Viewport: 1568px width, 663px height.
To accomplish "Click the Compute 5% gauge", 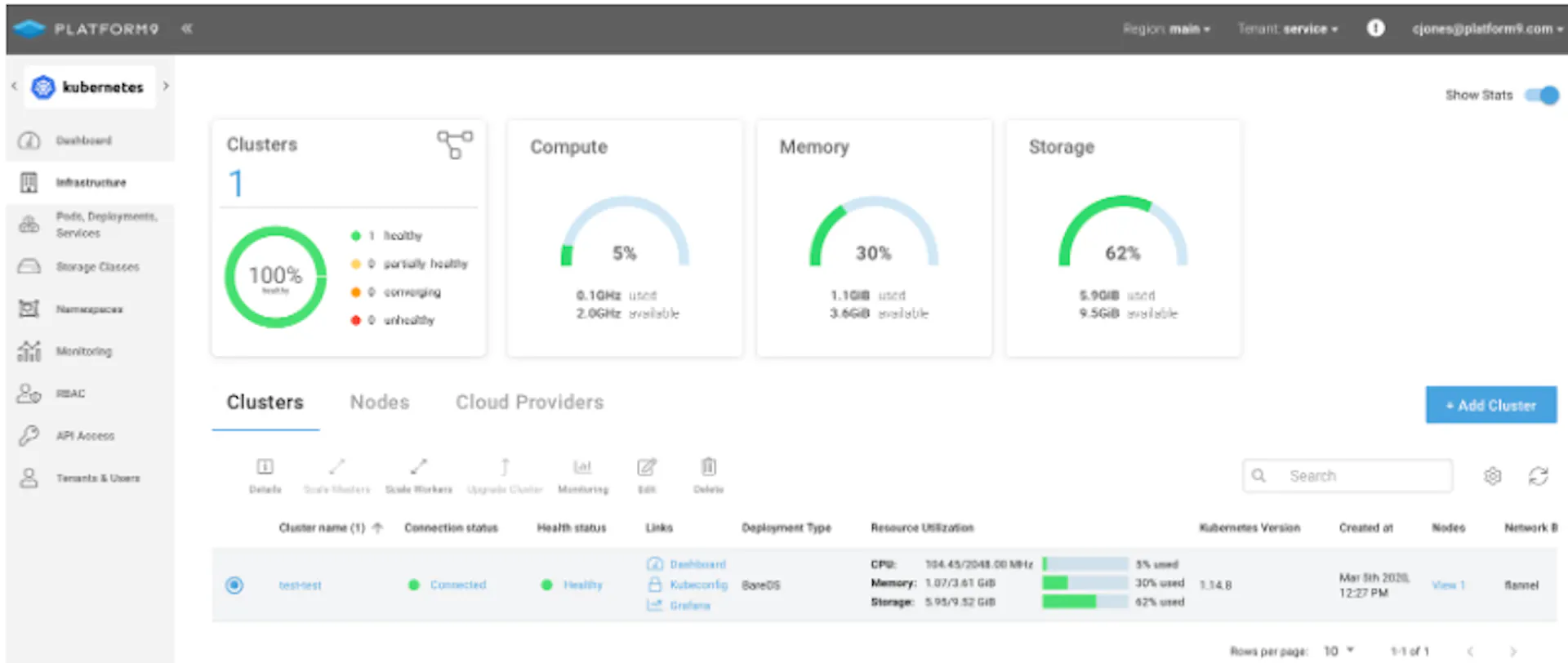I will coord(625,232).
